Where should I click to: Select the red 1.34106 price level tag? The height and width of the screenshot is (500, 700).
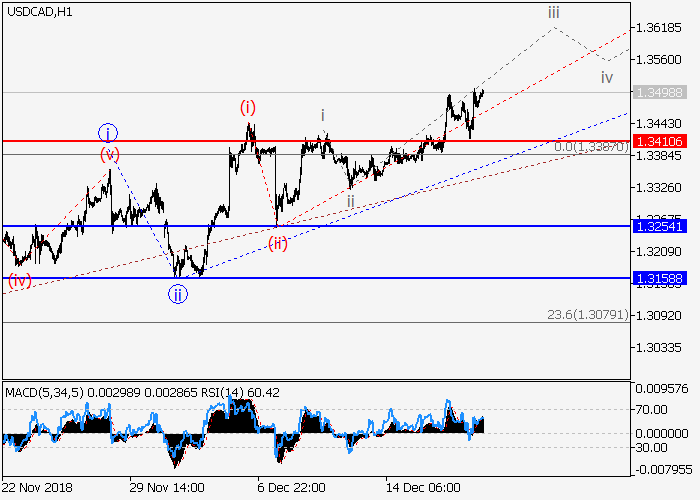(657, 141)
